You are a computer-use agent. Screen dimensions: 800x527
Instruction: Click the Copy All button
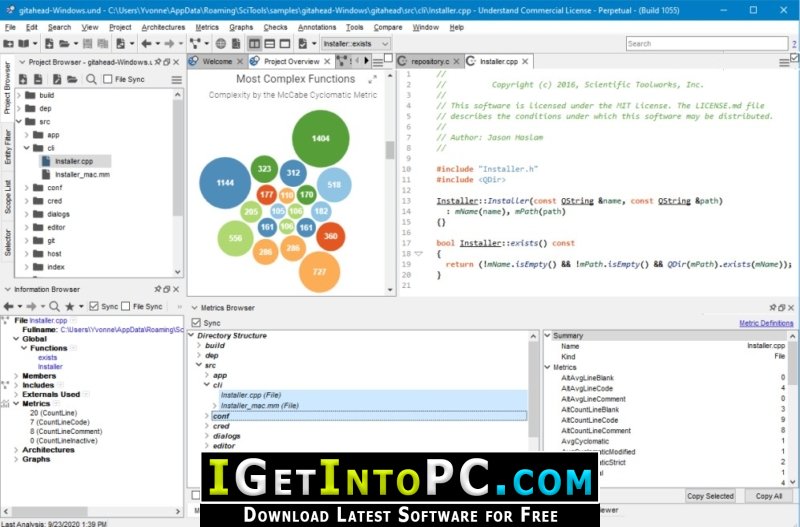point(768,496)
